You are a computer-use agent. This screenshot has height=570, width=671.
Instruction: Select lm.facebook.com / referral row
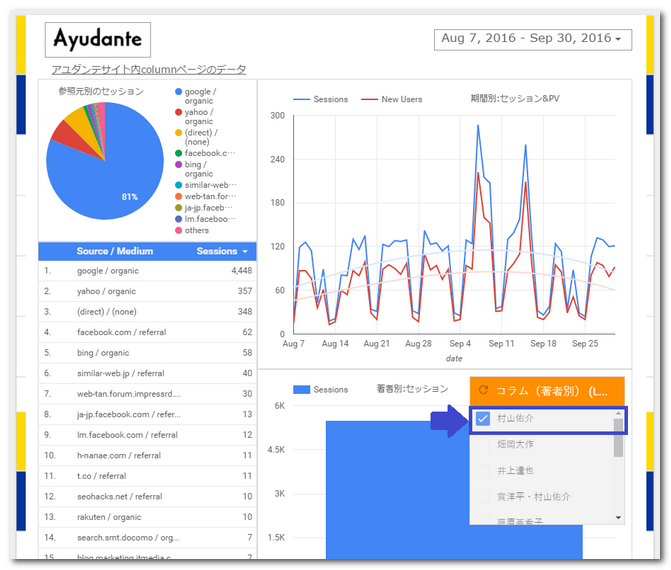point(148,435)
